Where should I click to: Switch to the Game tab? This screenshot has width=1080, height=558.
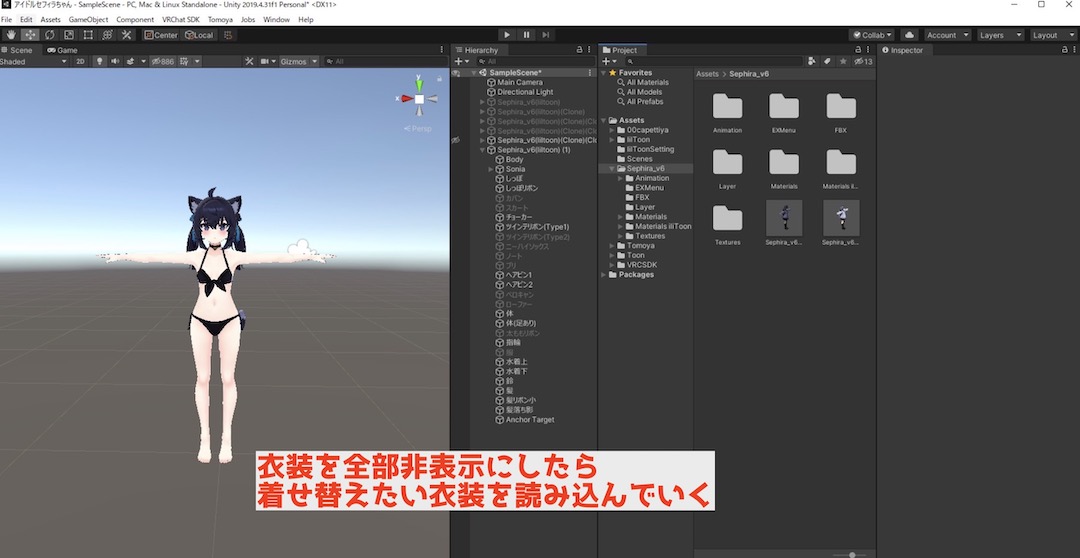(x=62, y=50)
